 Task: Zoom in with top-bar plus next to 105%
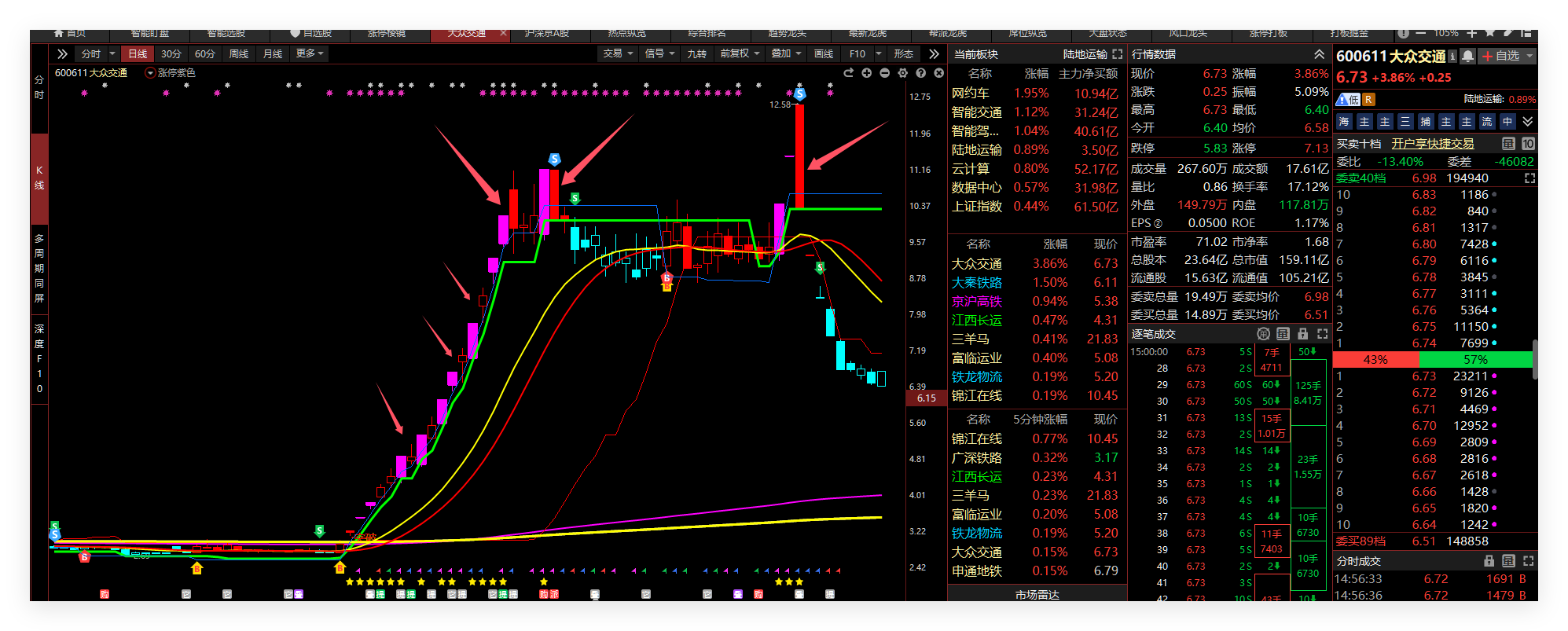[1471, 34]
